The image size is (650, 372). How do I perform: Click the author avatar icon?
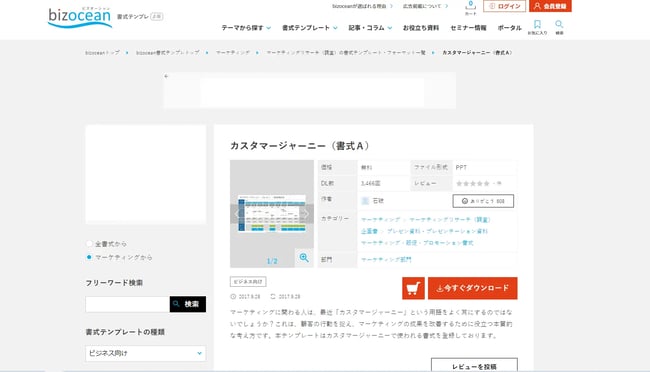coord(365,201)
